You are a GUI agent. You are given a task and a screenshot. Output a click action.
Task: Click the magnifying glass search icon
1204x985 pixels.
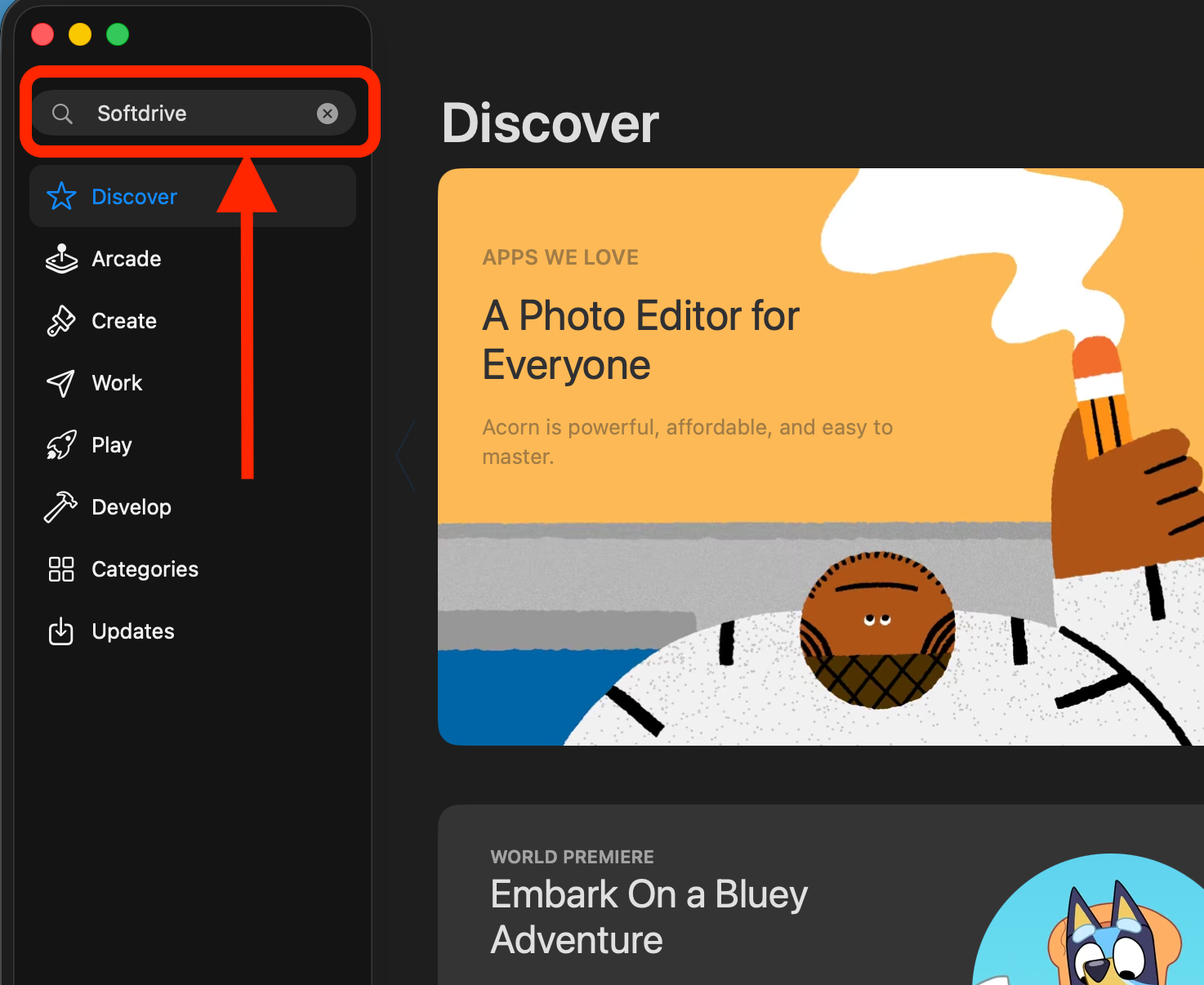pyautogui.click(x=62, y=114)
